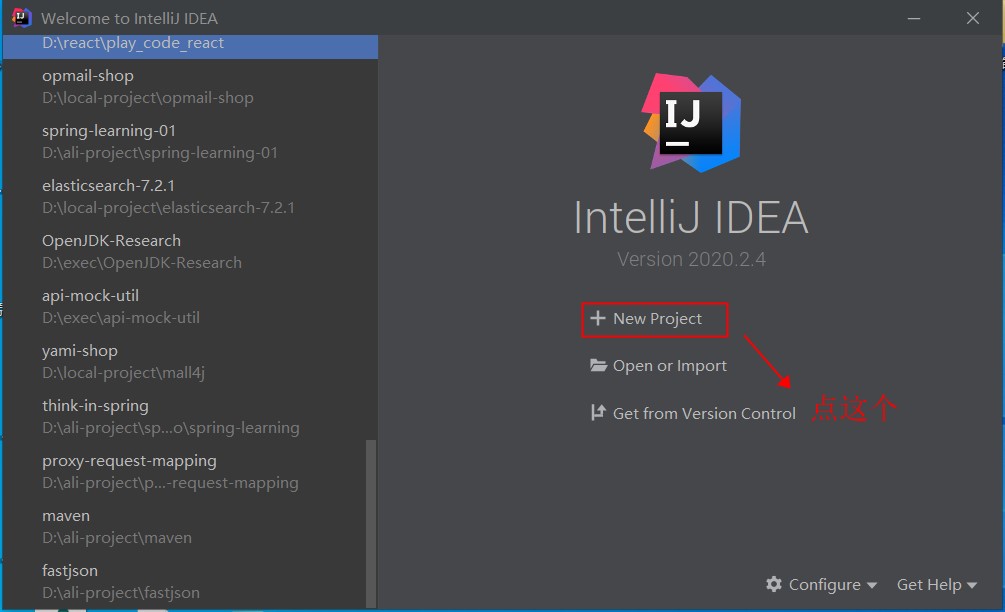Click the large IntelliJ IDEA logo

click(x=691, y=122)
